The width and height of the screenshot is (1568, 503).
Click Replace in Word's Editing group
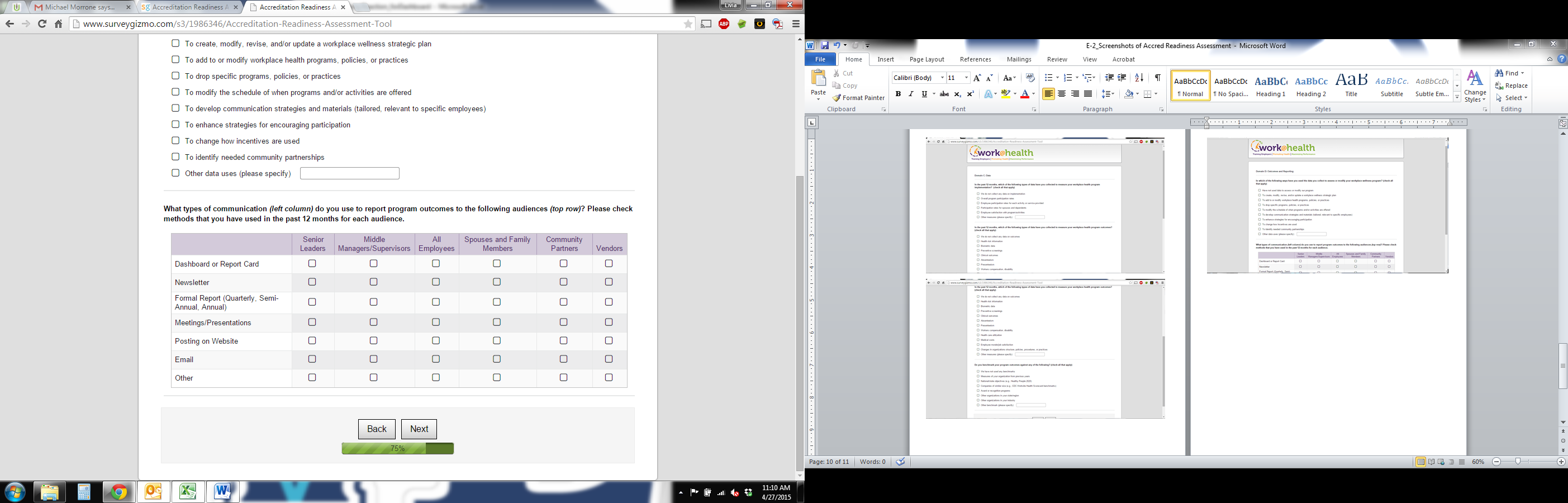point(1512,86)
